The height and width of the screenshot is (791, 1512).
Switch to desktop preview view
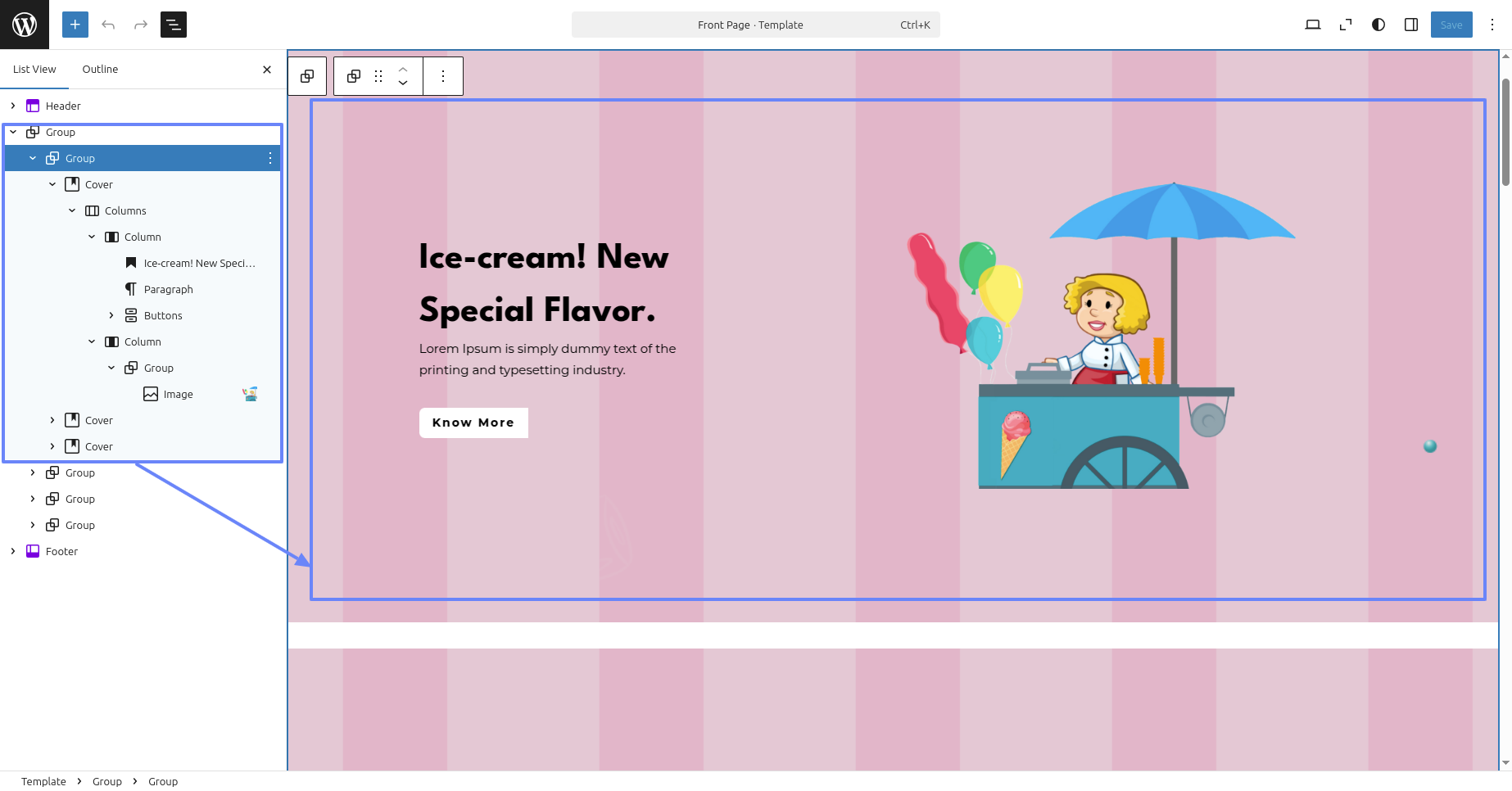pyautogui.click(x=1313, y=25)
